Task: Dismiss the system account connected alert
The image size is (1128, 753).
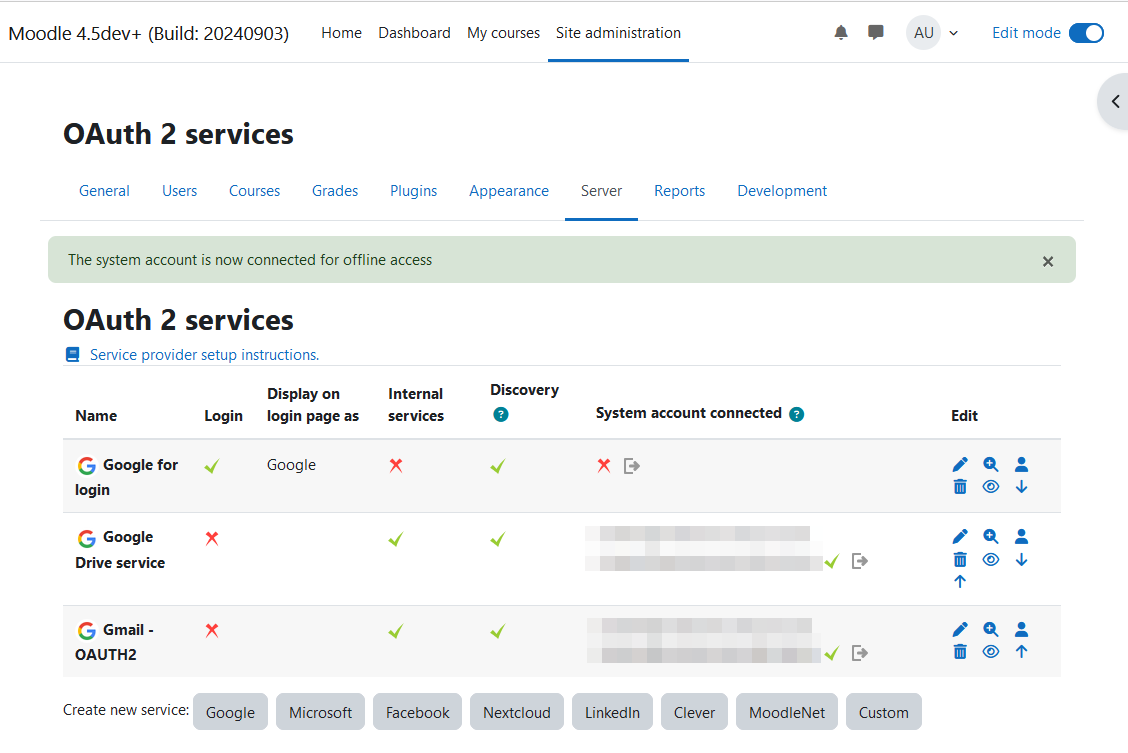Action: 1048,261
